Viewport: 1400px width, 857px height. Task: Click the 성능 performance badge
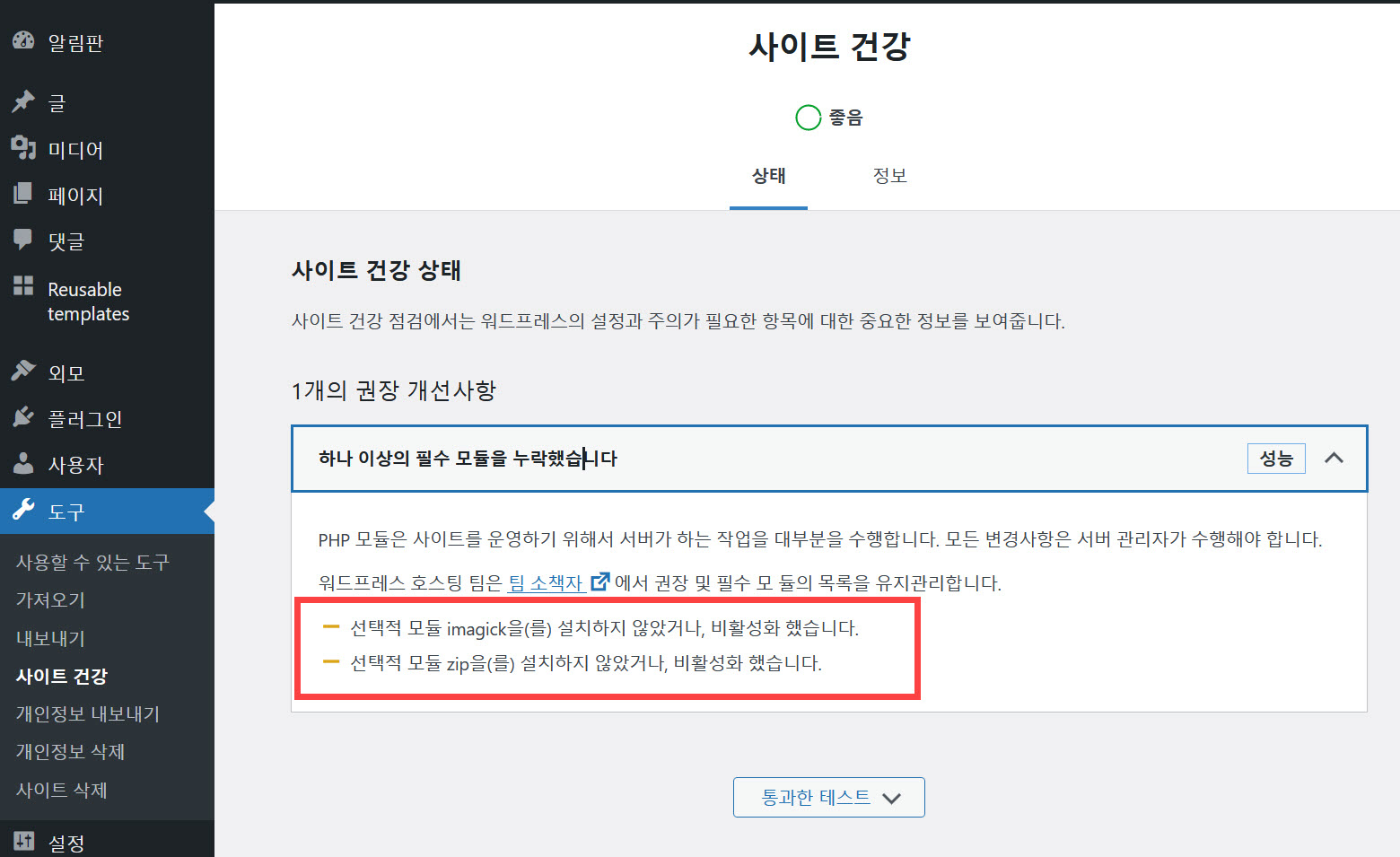(x=1276, y=458)
